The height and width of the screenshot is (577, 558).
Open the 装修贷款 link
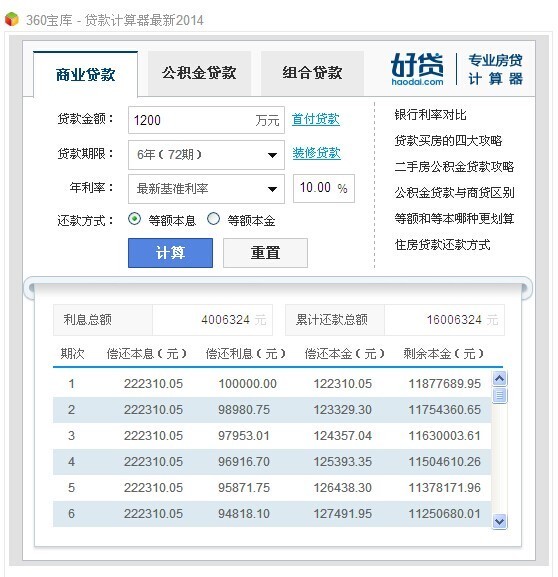pyautogui.click(x=316, y=153)
